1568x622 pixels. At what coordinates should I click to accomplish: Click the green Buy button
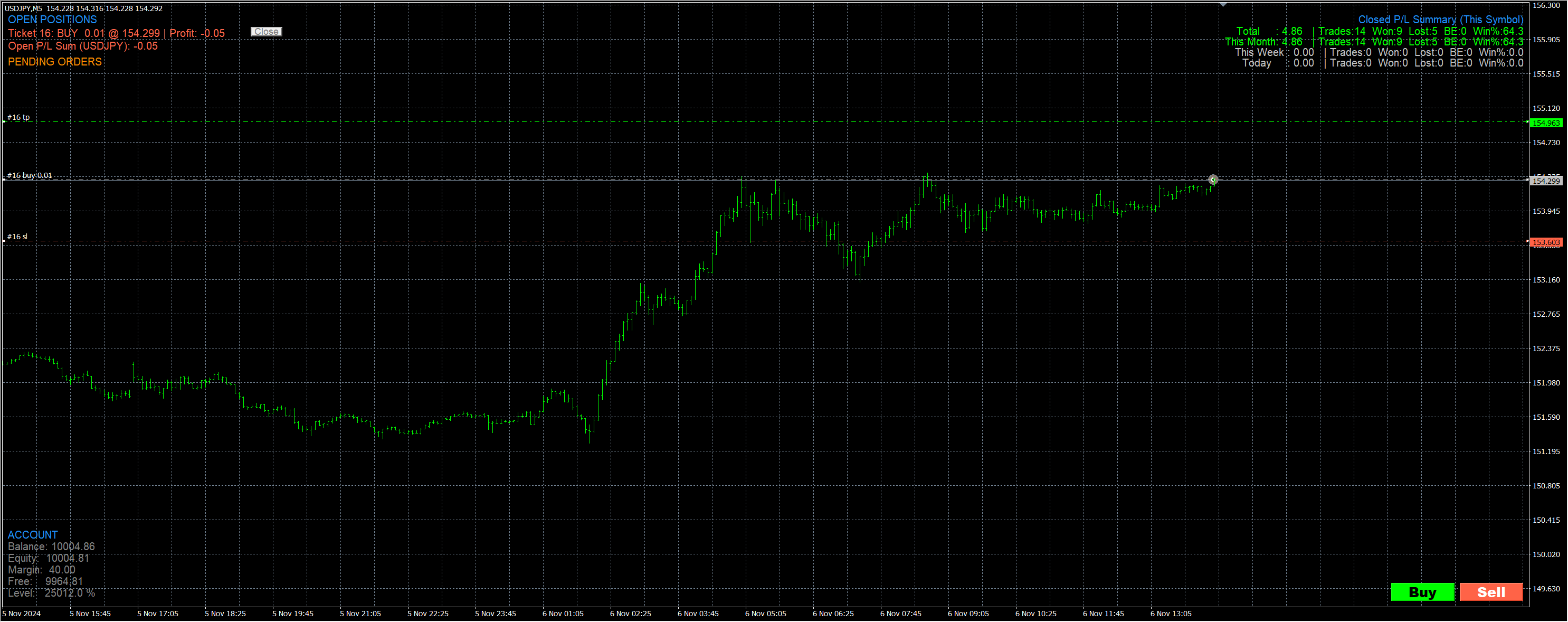coord(1422,592)
